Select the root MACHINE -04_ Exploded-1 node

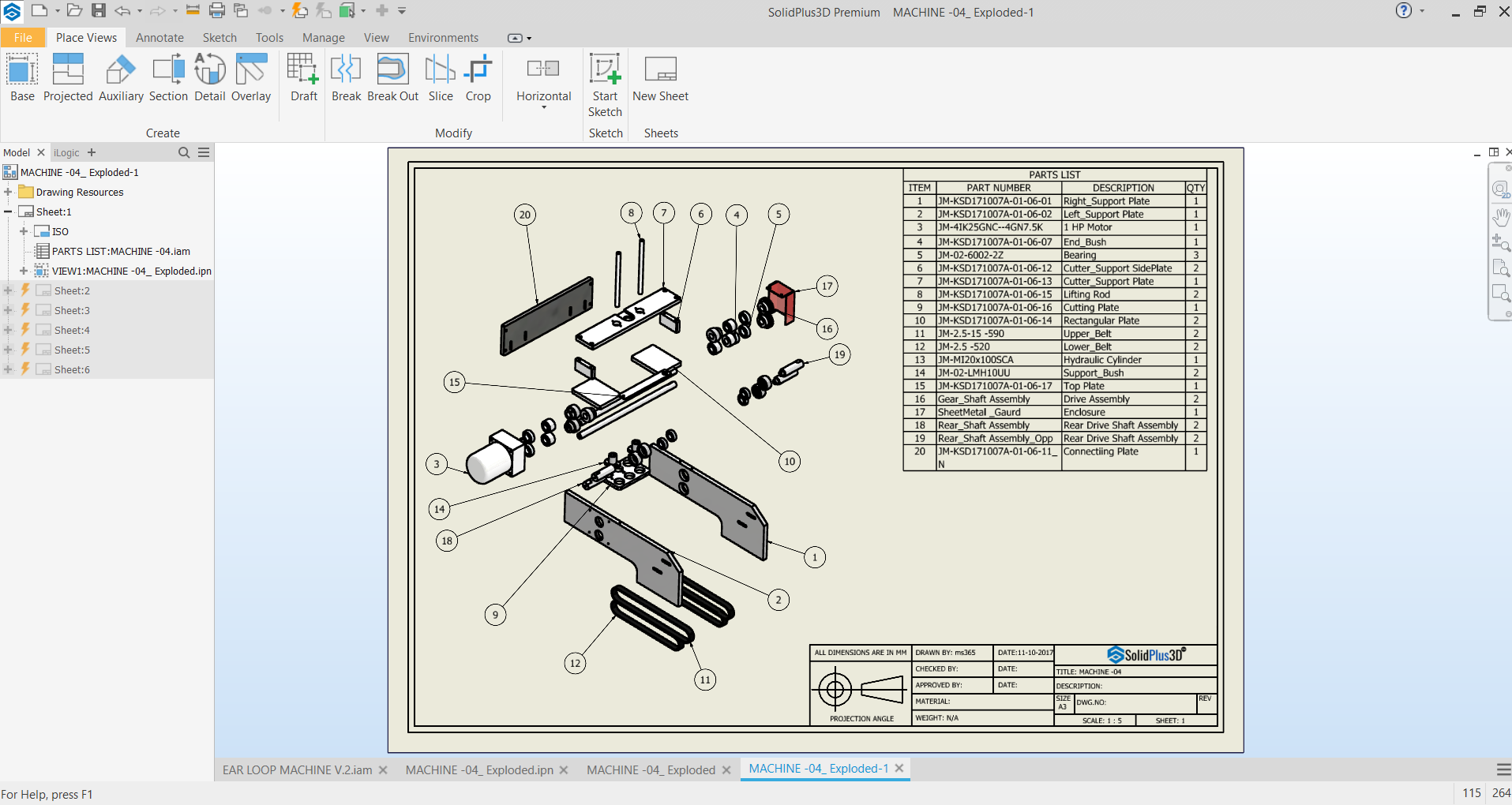pyautogui.click(x=79, y=172)
